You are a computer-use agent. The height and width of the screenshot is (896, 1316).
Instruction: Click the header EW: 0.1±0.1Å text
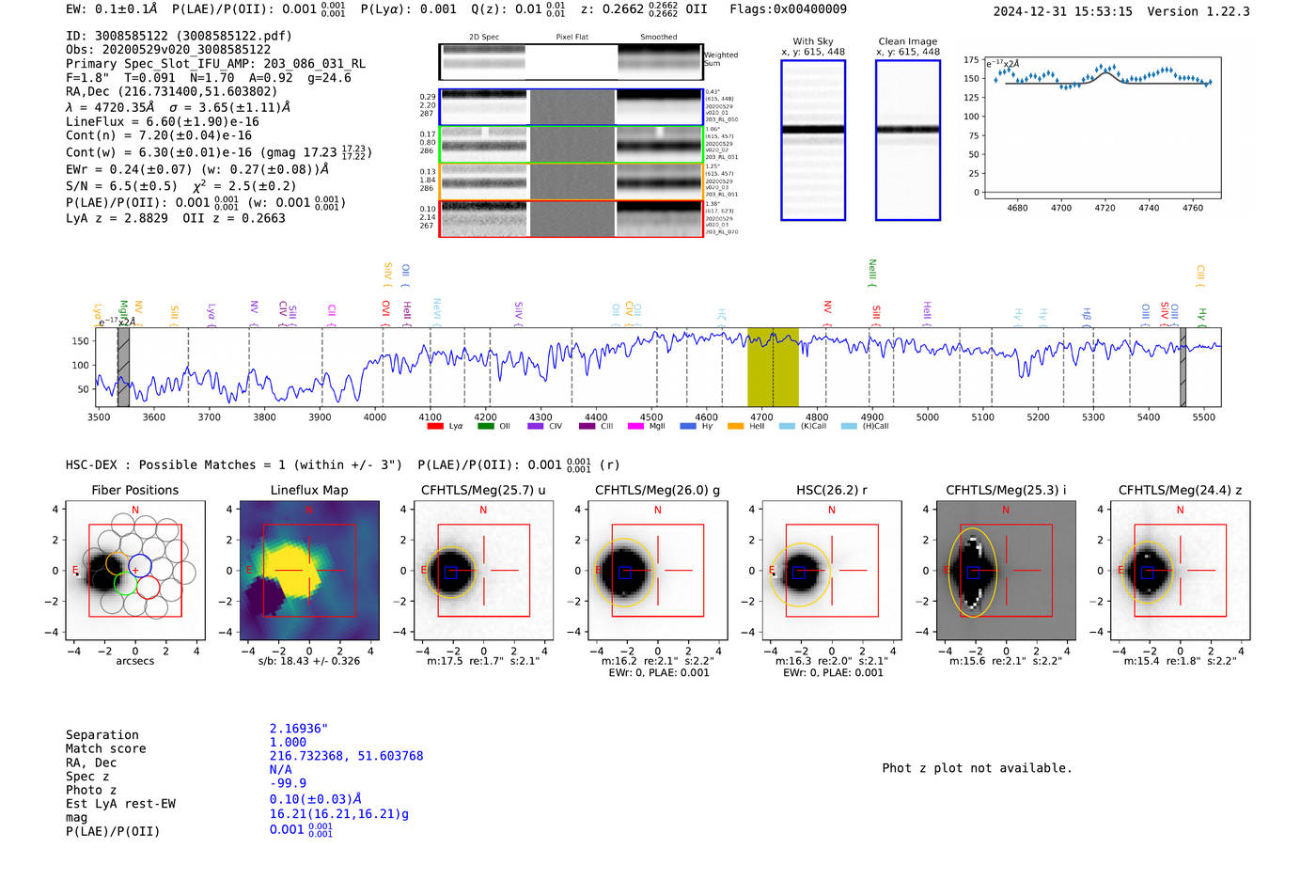[112, 9]
